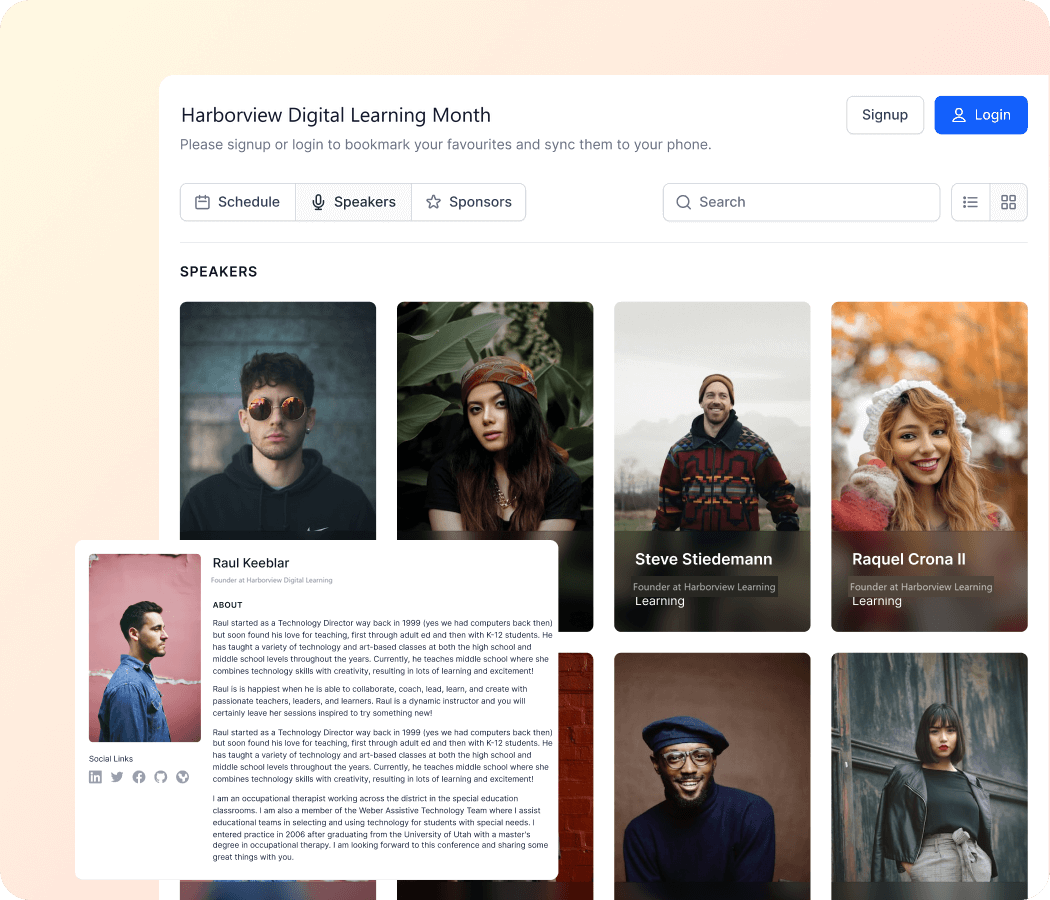Click the "SPEAKERS" section heading
1050x900 pixels.
218,272
